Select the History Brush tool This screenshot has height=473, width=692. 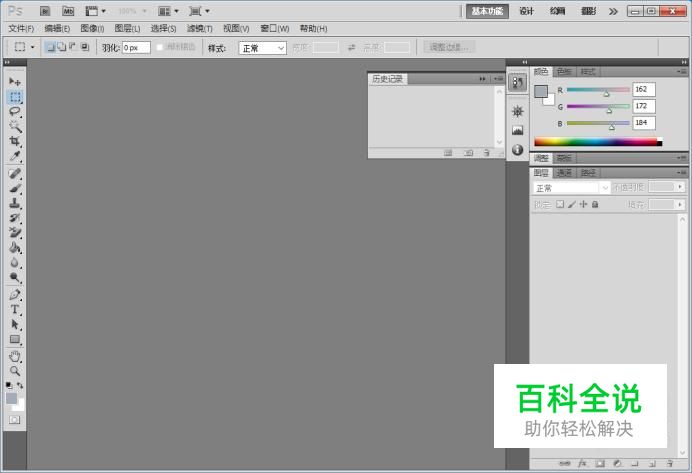pyautogui.click(x=15, y=218)
